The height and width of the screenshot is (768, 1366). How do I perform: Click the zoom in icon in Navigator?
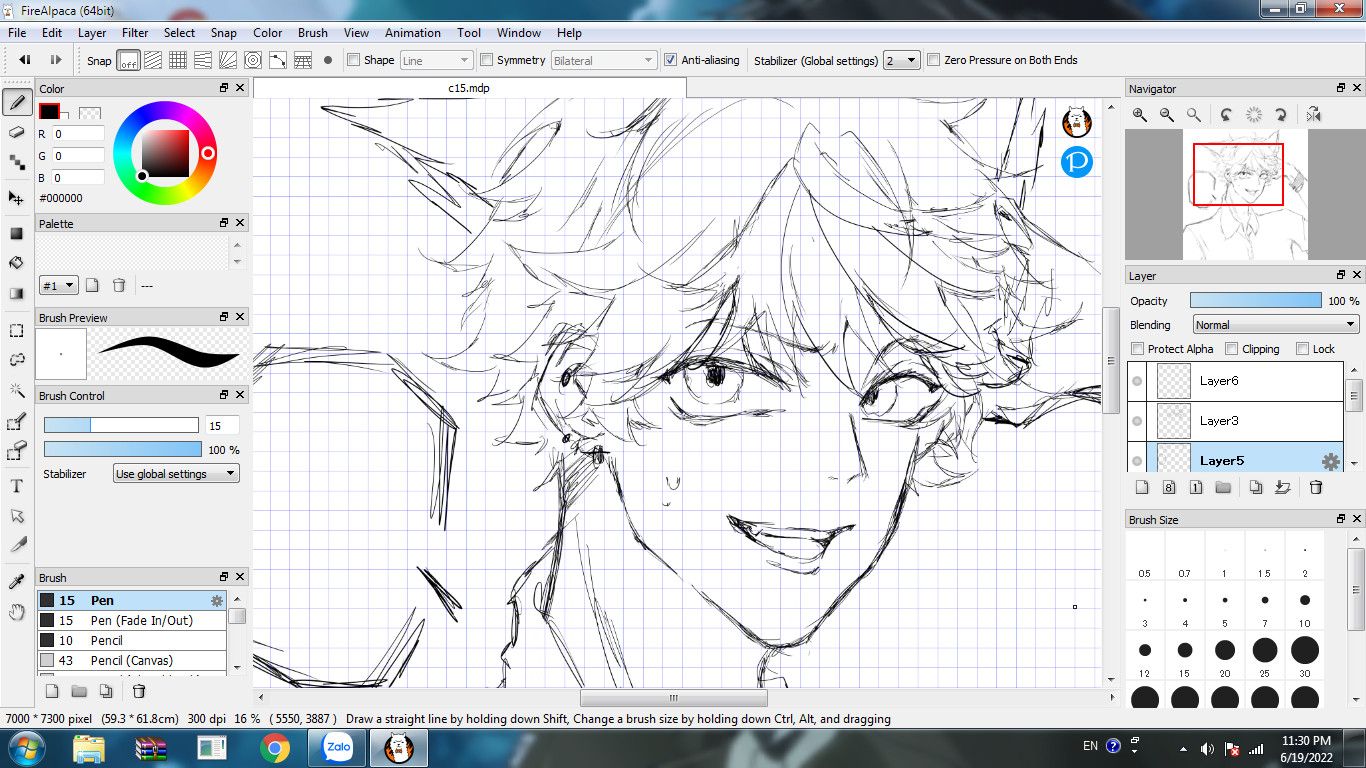point(1140,115)
